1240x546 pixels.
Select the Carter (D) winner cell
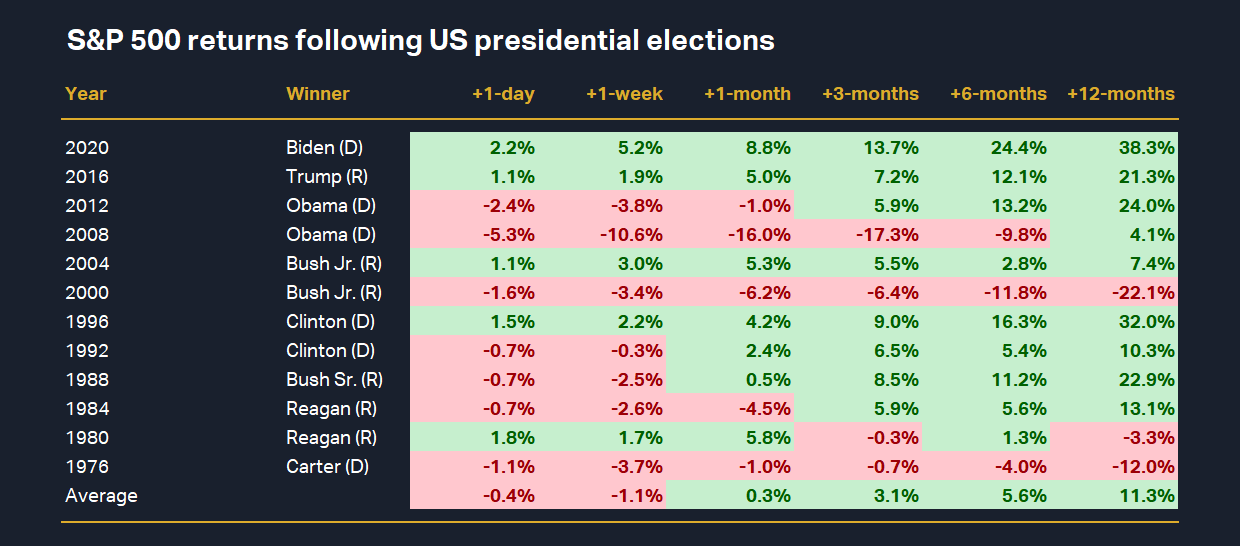pos(326,467)
